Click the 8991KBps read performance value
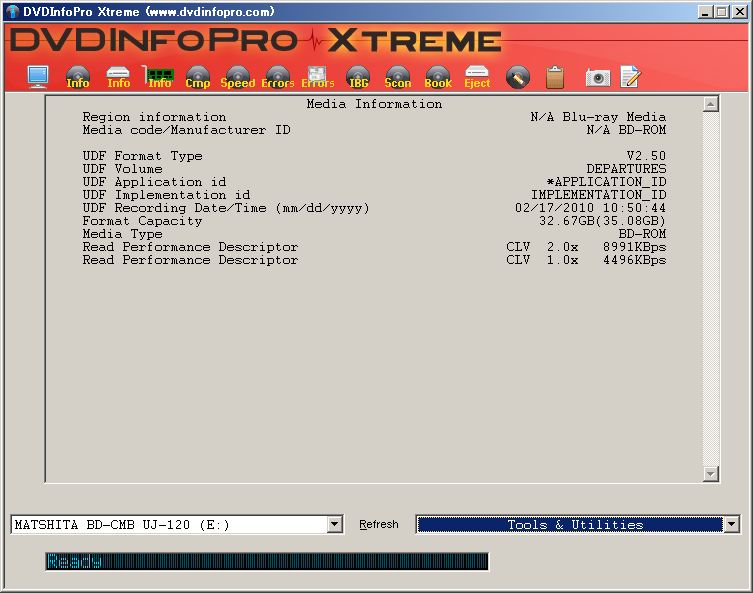Viewport: 753px width, 593px height. (x=634, y=247)
